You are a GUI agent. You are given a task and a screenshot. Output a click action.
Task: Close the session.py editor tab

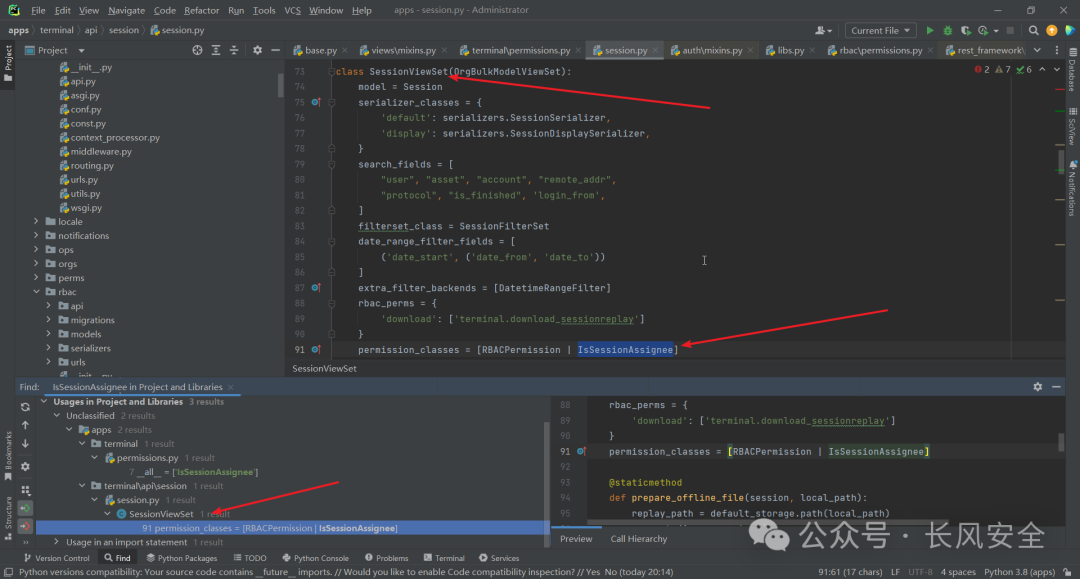pos(655,50)
